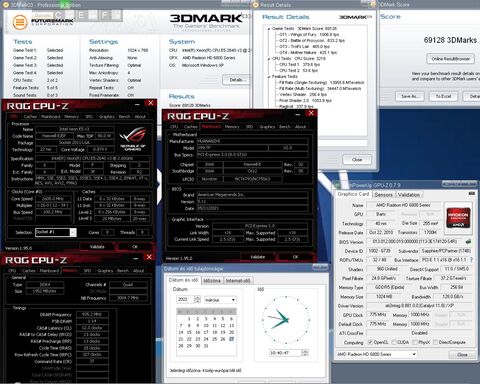Select the Graphics Card tab in GPU-Z
This screenshot has width=480, height=384.
[x=353, y=194]
